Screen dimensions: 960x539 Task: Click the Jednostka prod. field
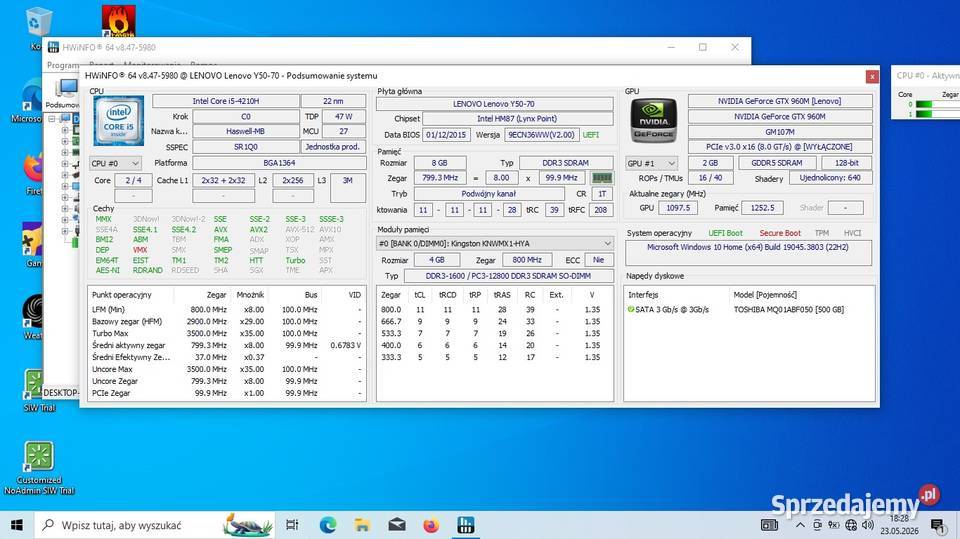[333, 147]
